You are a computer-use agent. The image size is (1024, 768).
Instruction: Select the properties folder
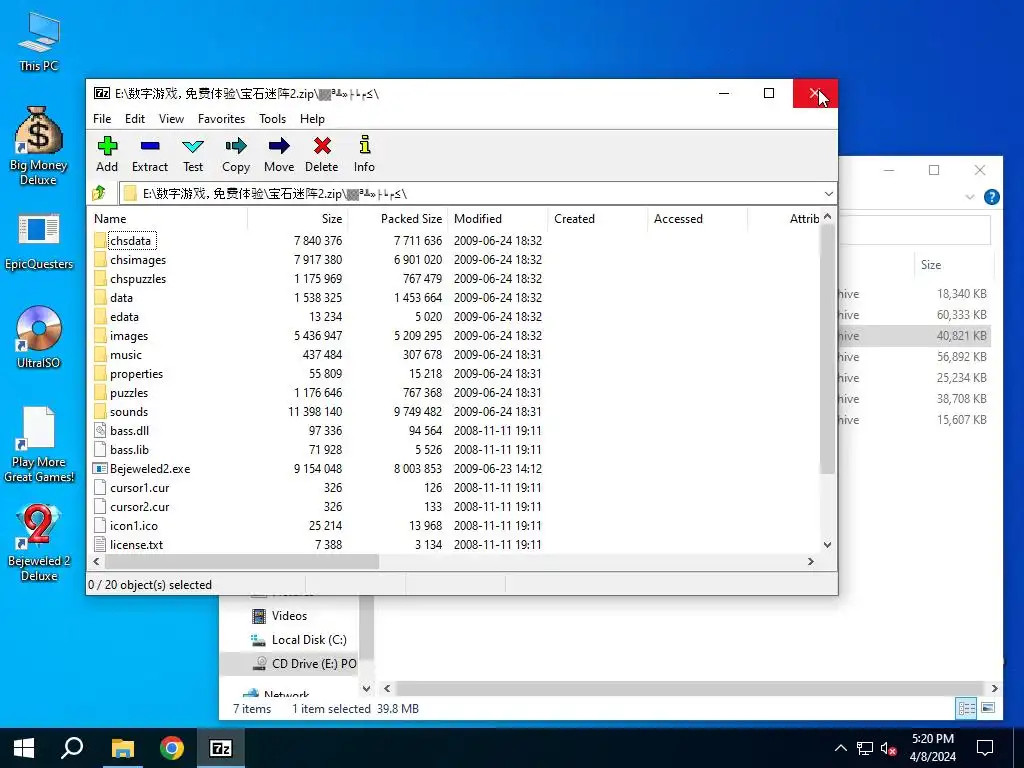[x=136, y=374]
